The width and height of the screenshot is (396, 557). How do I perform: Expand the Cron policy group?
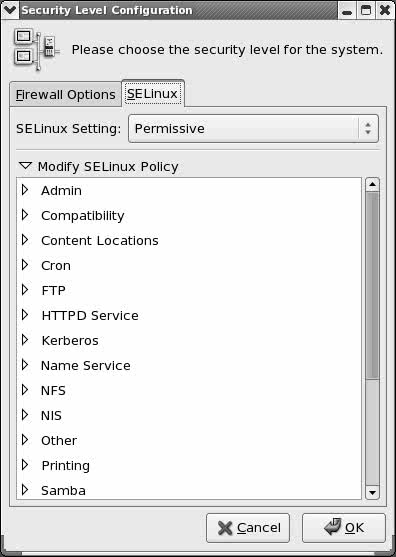coord(25,265)
